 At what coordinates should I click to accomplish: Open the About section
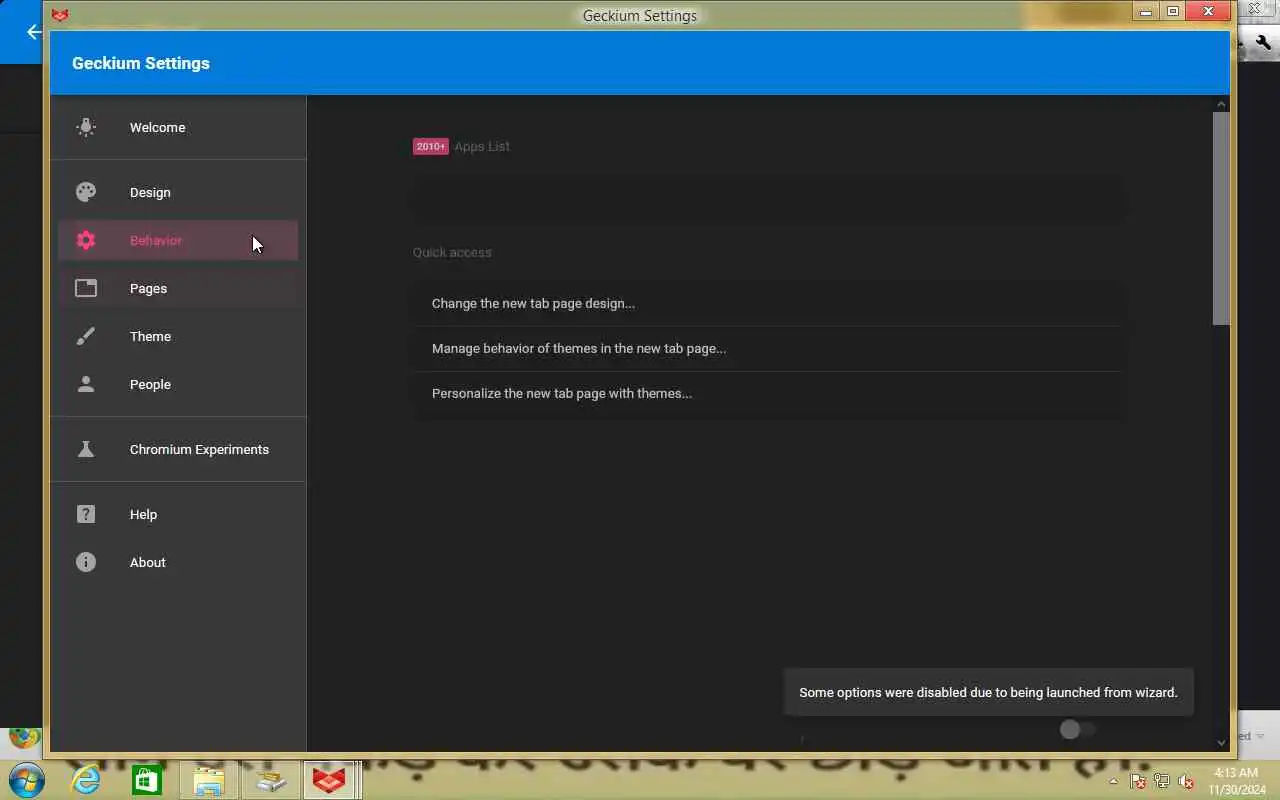[x=178, y=562]
